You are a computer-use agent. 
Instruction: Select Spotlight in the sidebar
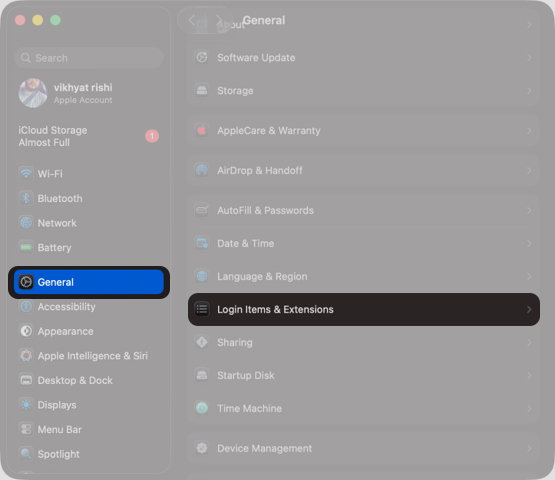pyautogui.click(x=89, y=454)
